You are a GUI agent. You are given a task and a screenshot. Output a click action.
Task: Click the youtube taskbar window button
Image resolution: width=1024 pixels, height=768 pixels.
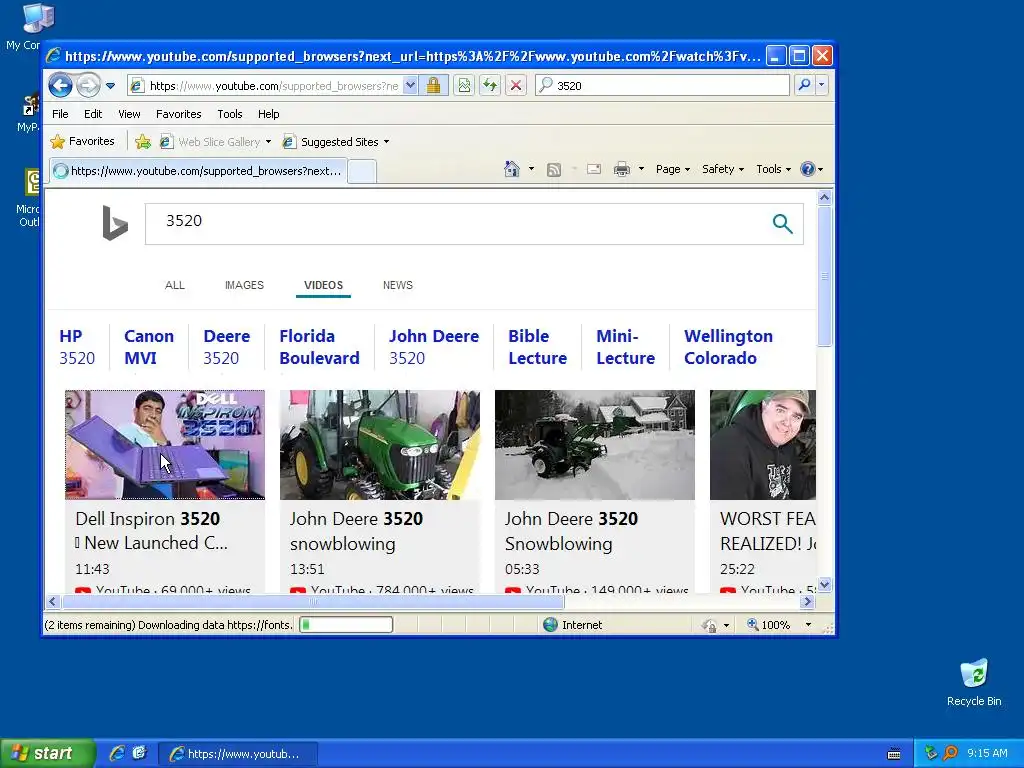pos(238,754)
